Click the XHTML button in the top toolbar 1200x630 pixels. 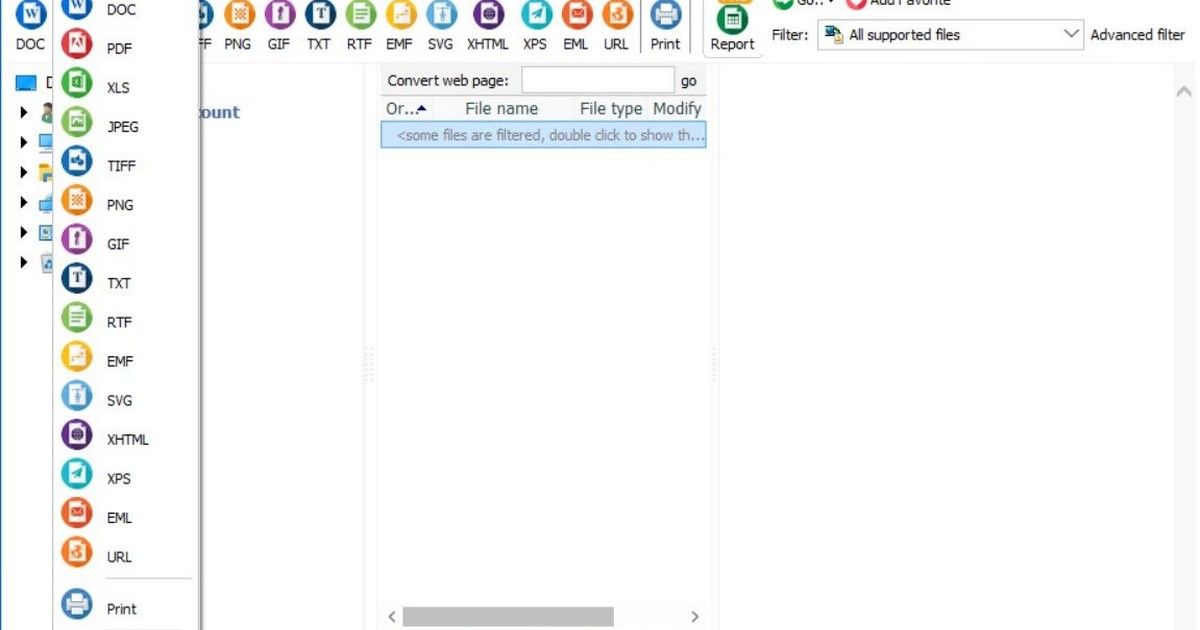(488, 24)
